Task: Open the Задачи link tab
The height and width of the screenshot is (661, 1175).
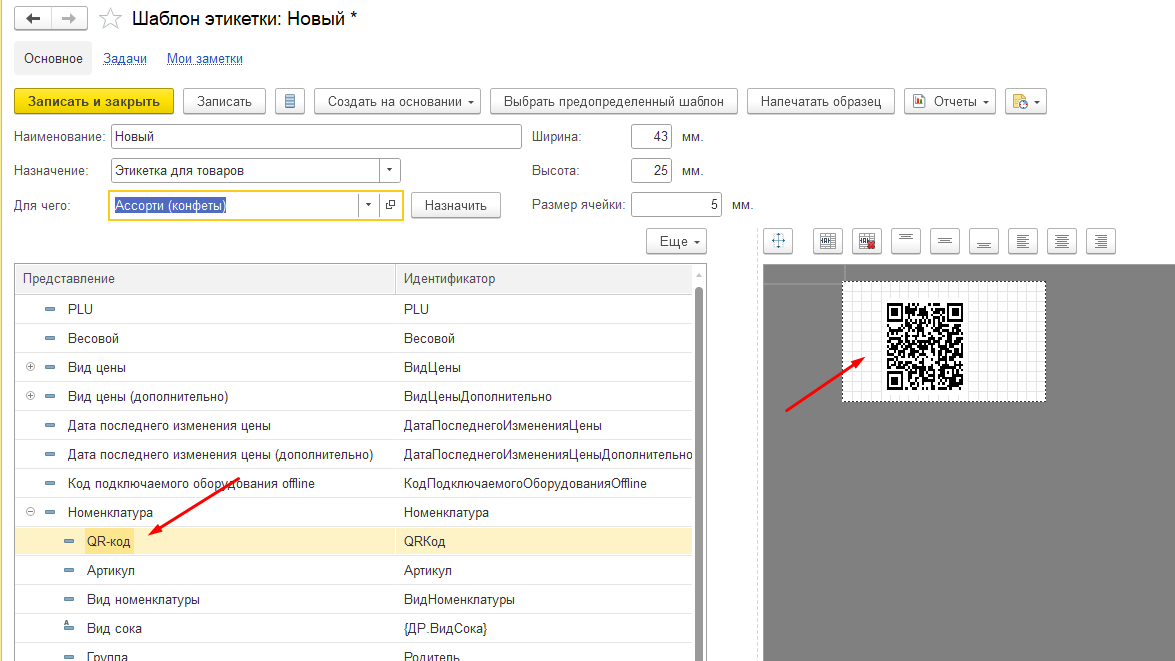Action: coord(124,58)
